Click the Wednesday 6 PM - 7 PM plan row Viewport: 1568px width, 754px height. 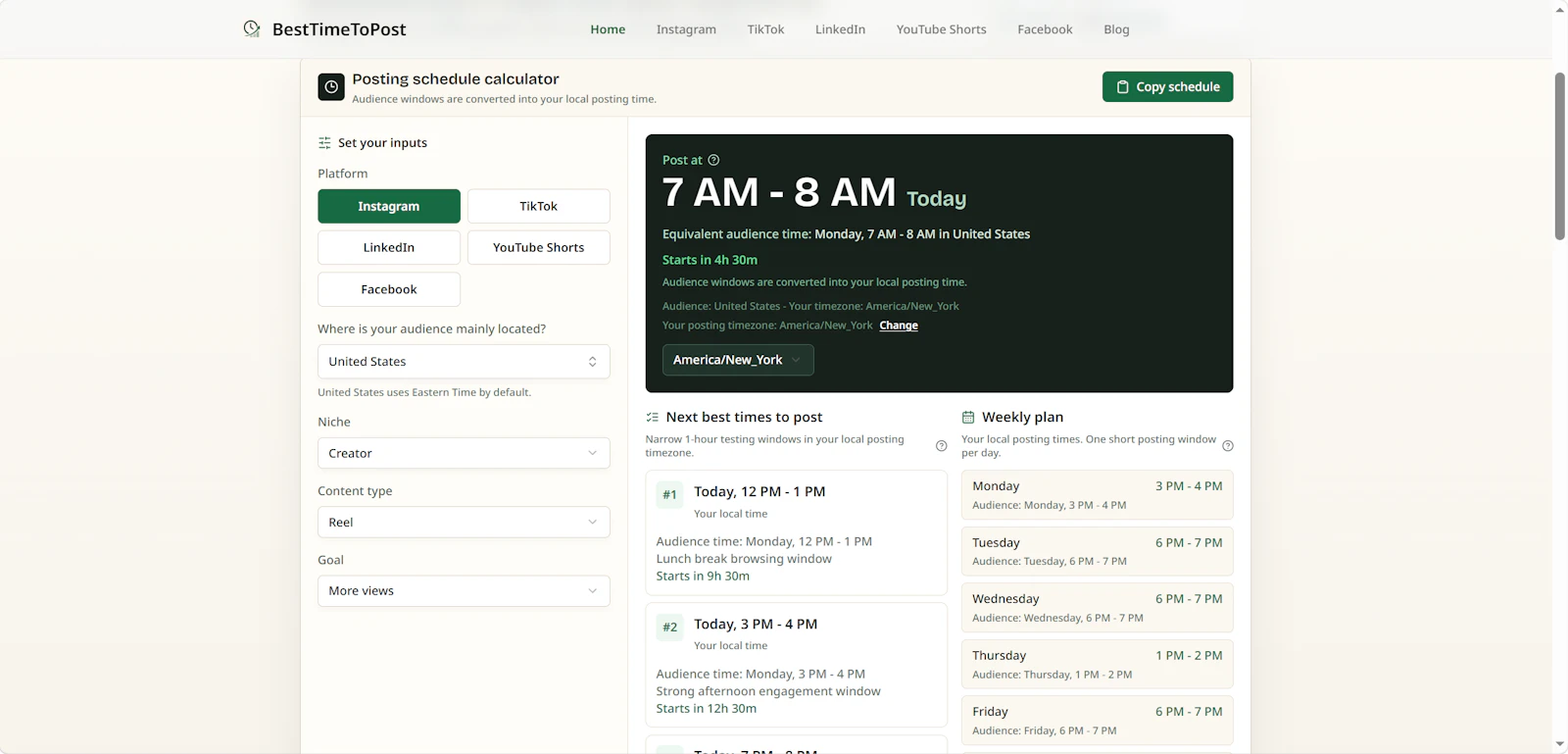[1097, 608]
